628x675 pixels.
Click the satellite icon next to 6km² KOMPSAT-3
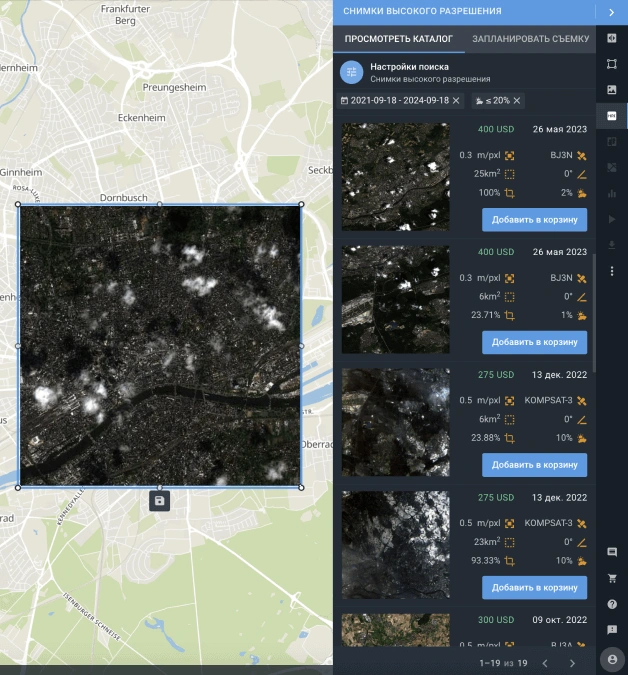point(582,401)
